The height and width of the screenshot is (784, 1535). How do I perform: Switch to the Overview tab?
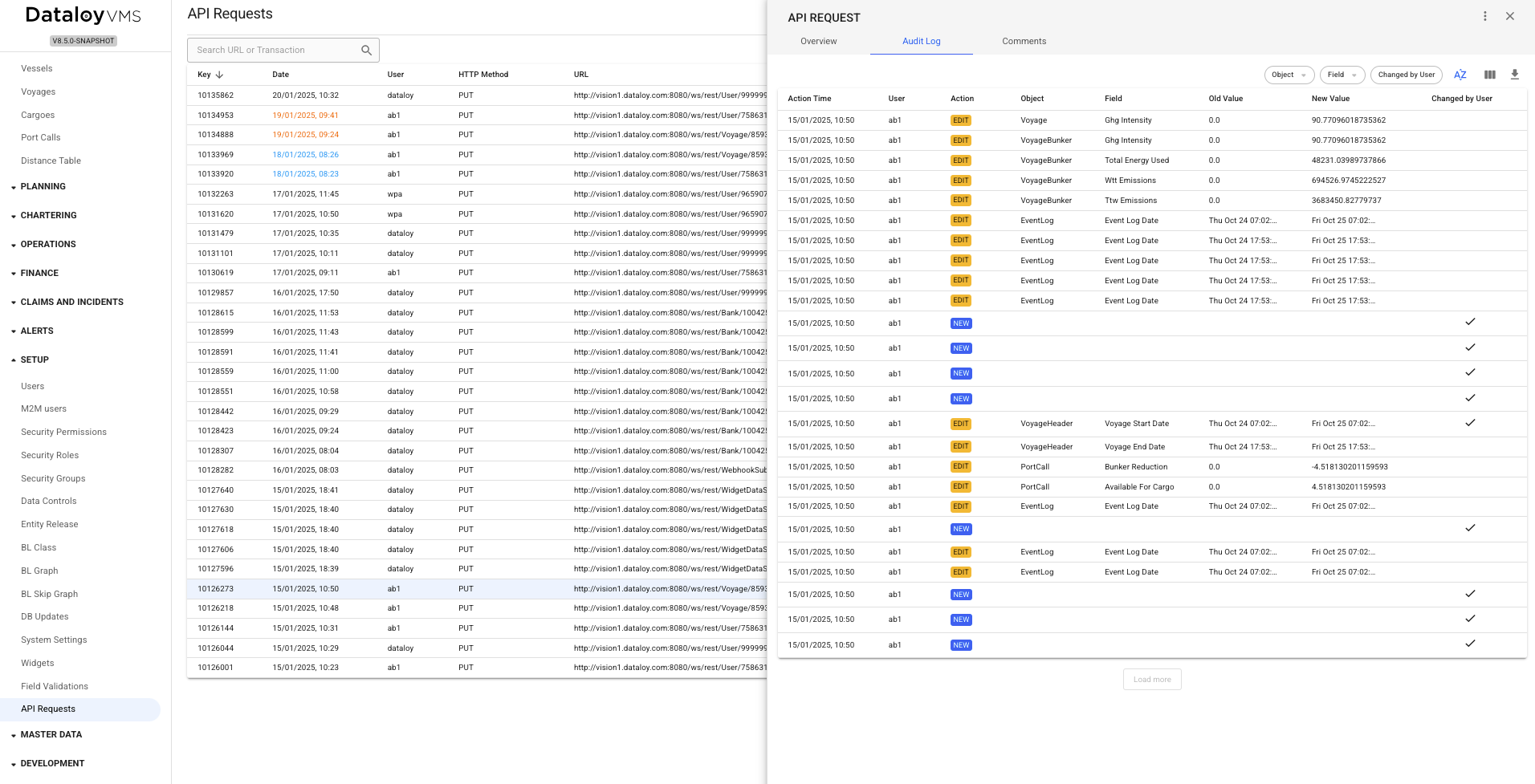818,41
